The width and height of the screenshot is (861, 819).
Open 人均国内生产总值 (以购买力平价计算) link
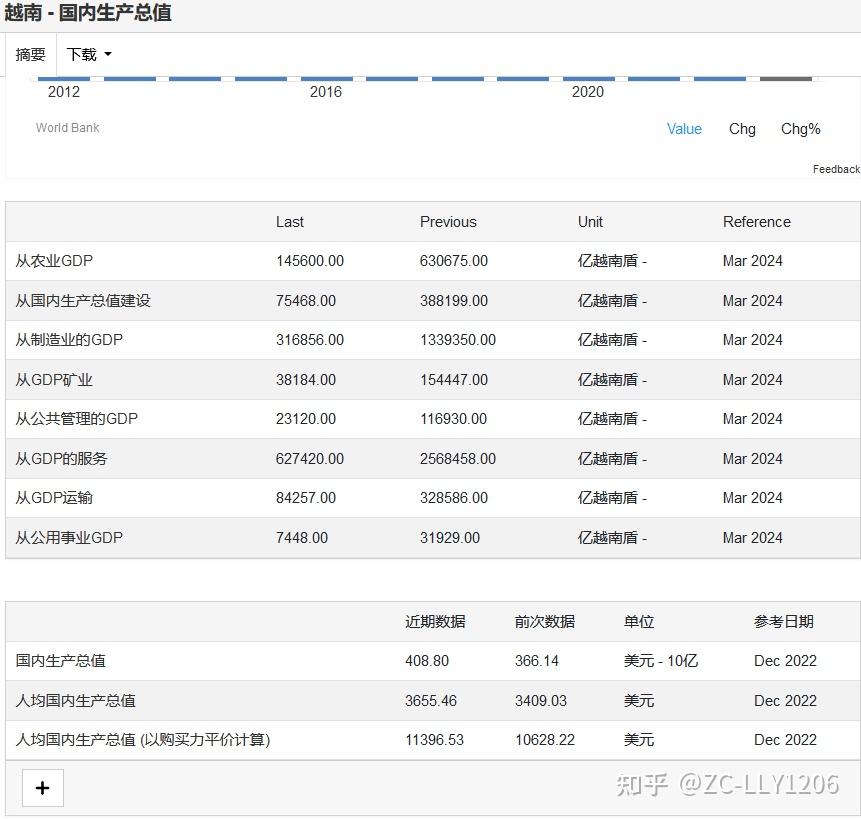(x=143, y=740)
